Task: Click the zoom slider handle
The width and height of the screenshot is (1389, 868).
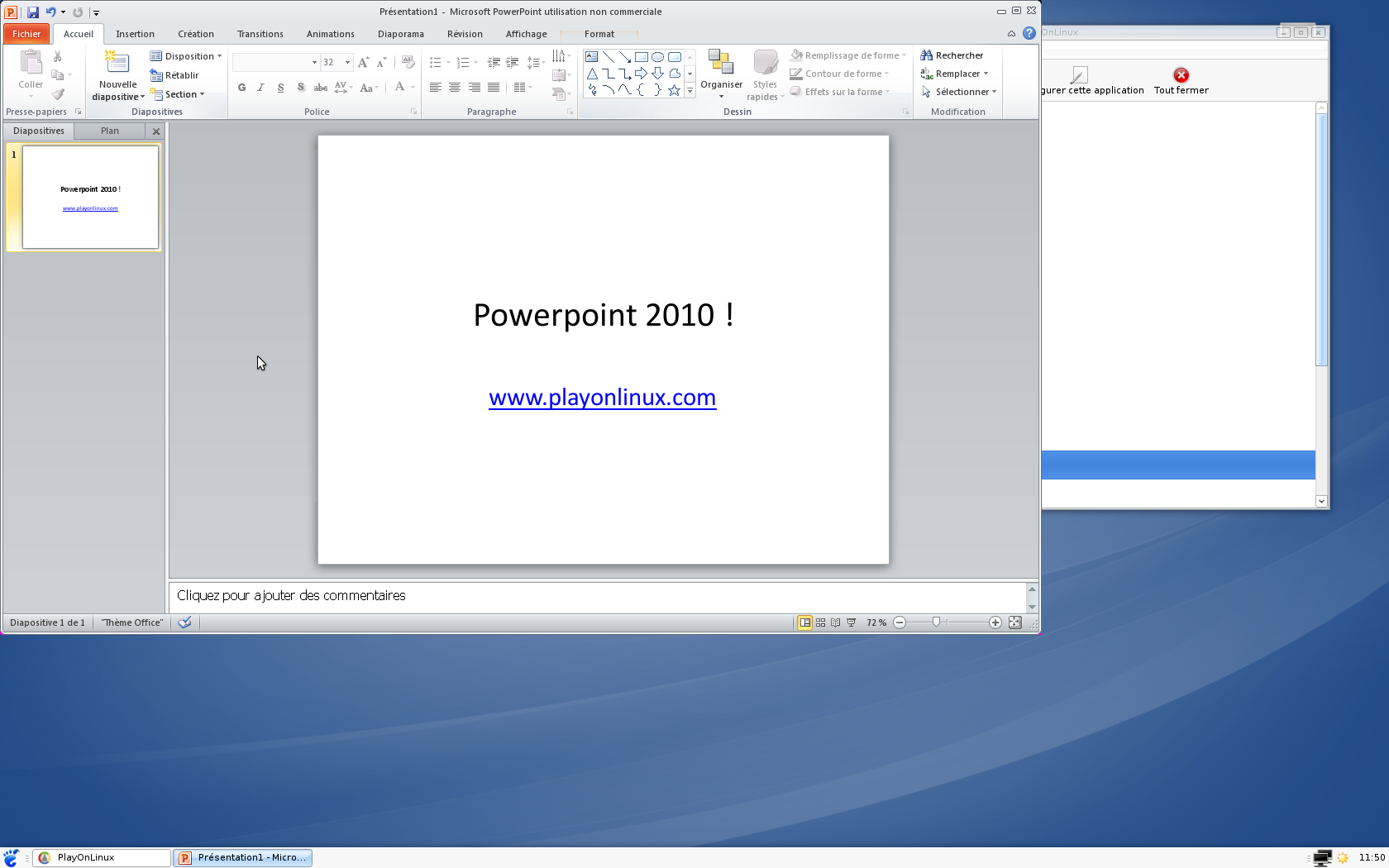Action: pyautogui.click(x=936, y=622)
